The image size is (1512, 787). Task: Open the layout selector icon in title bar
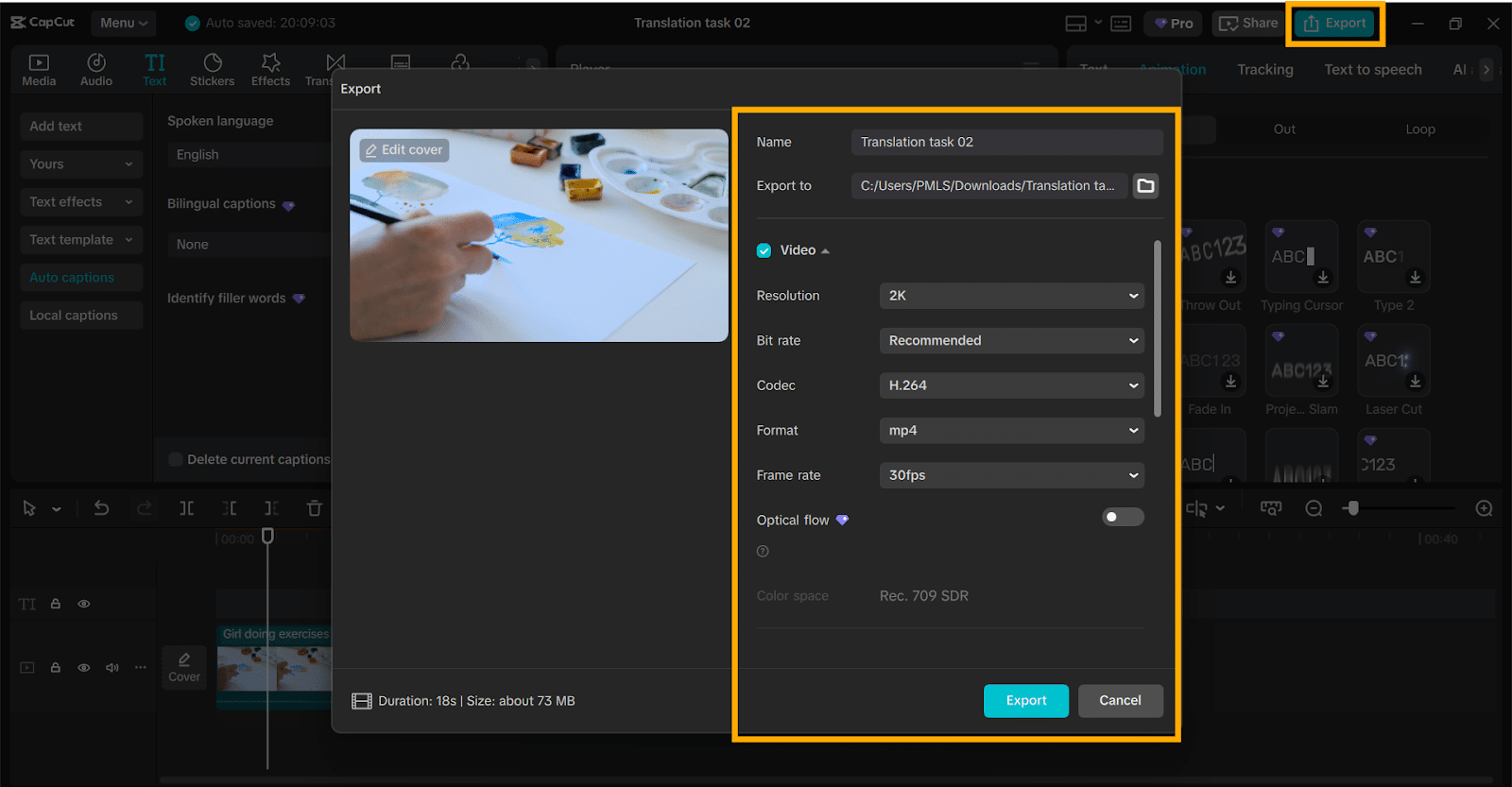1076,24
